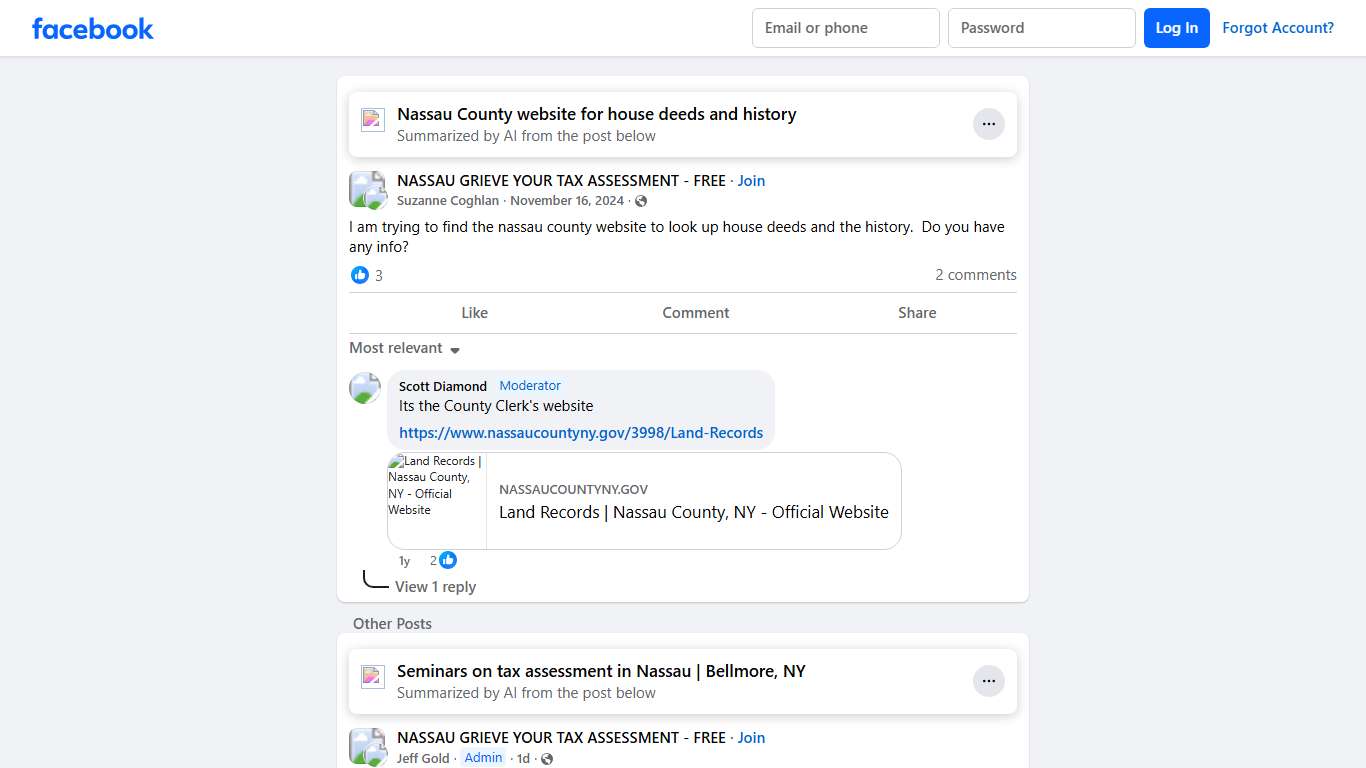Open the Forgot Account page
The width and height of the screenshot is (1366, 768).
pos(1278,28)
